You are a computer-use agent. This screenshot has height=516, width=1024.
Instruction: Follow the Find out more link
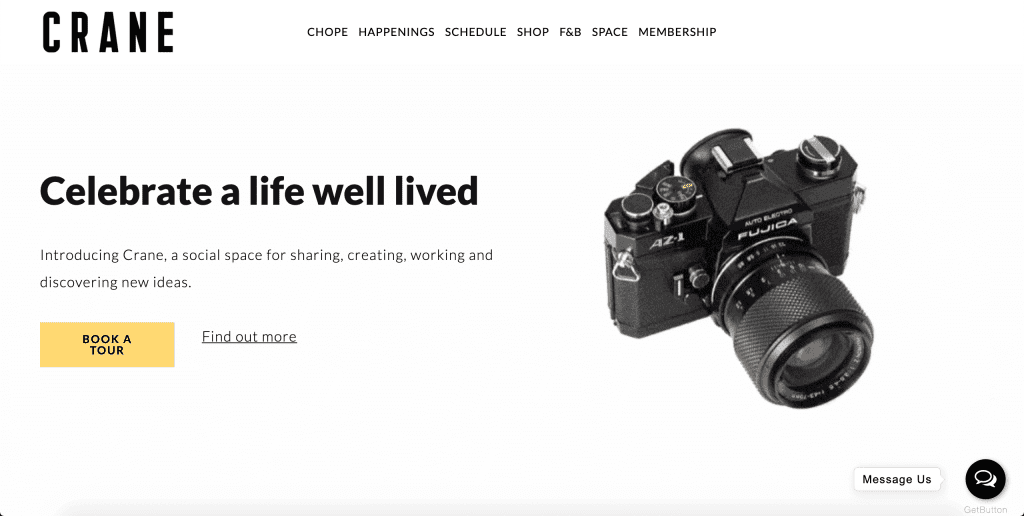click(x=249, y=336)
